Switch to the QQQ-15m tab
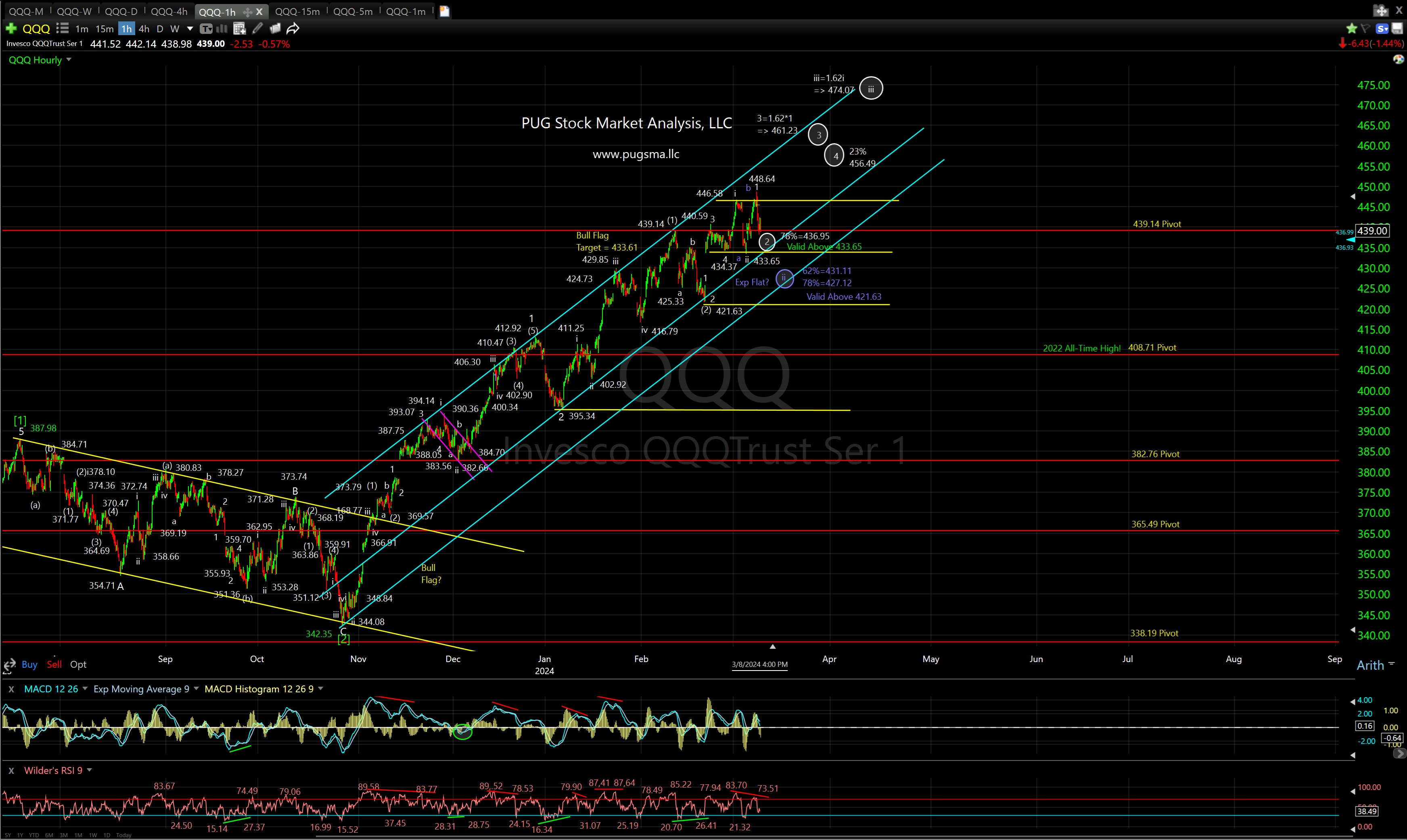The image size is (1407, 840). point(298,11)
